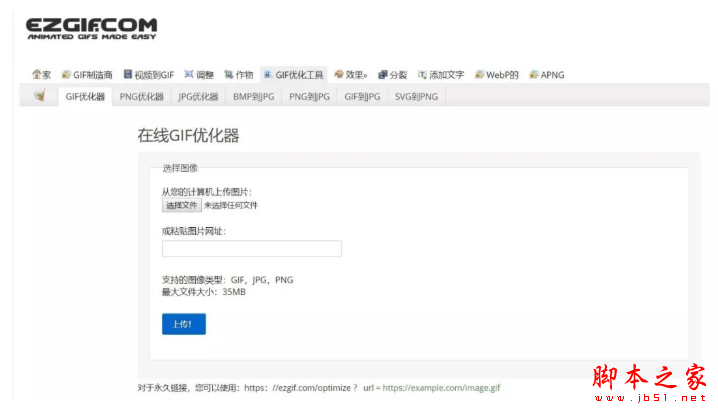Screen dimensions: 718x409
Task: Select the GIF优化器 tab
Action: [x=85, y=97]
